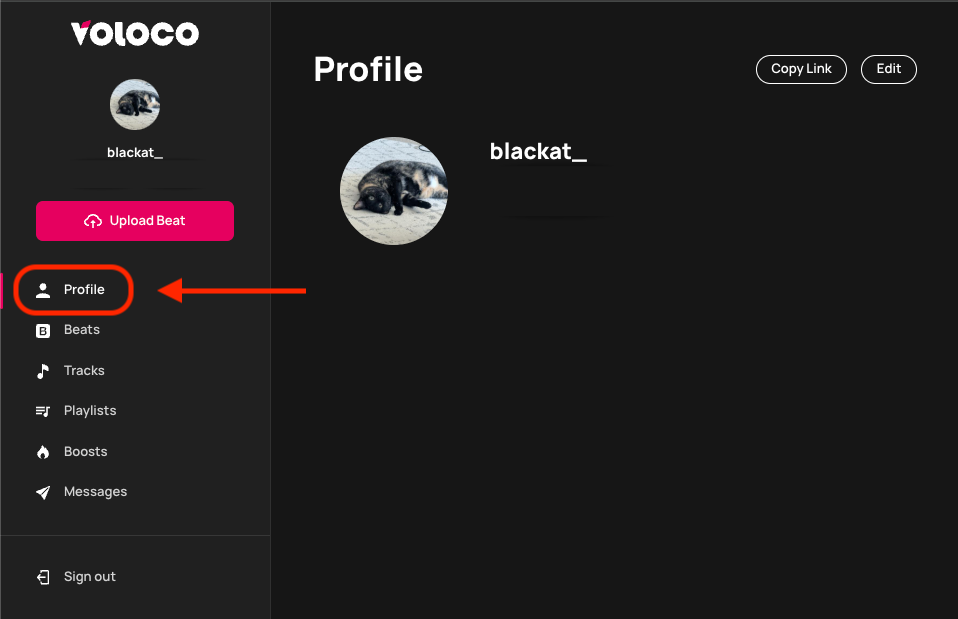This screenshot has width=958, height=619.
Task: Click the Voloco logo
Action: (134, 33)
